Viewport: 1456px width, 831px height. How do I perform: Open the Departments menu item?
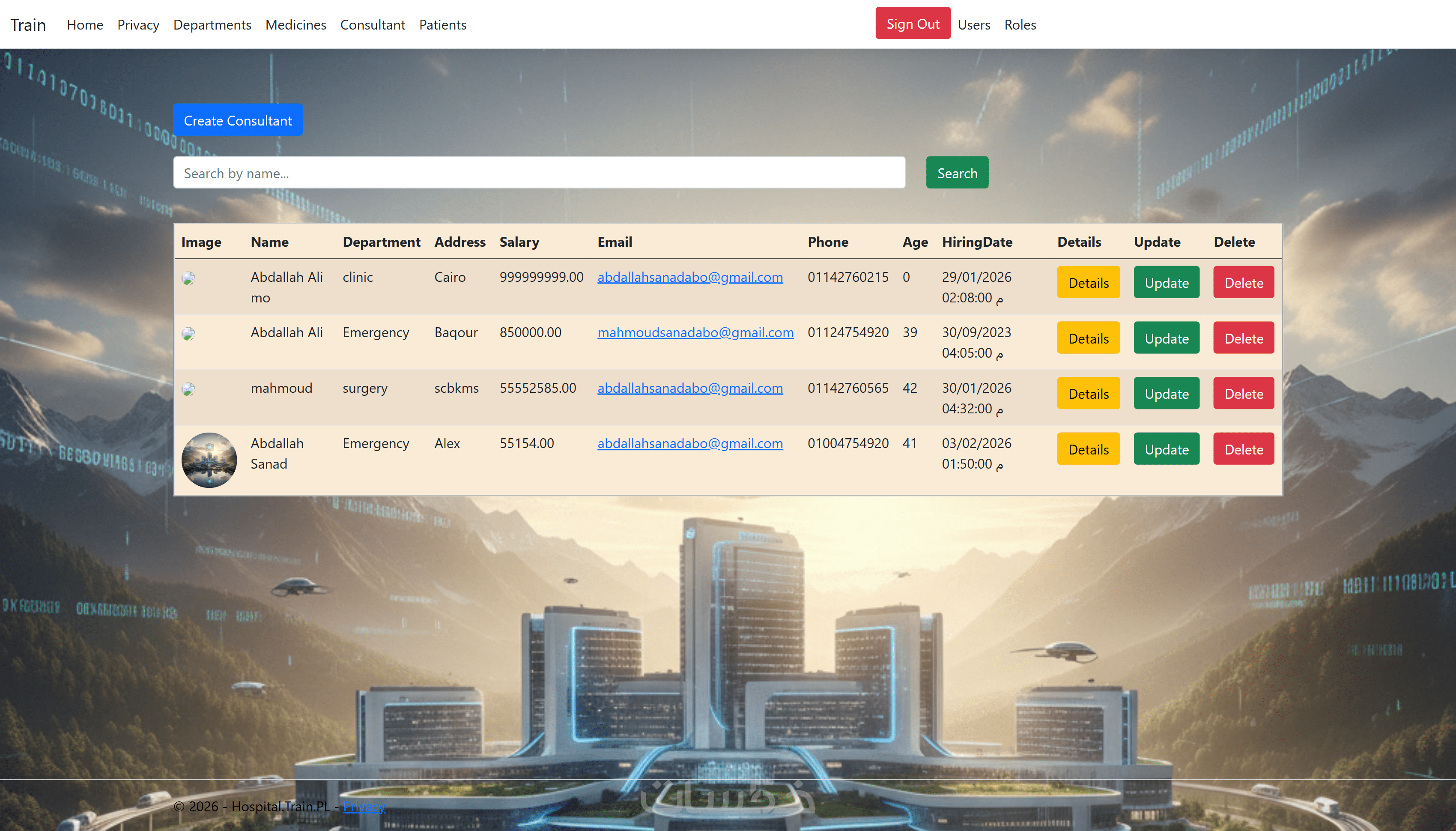click(212, 25)
